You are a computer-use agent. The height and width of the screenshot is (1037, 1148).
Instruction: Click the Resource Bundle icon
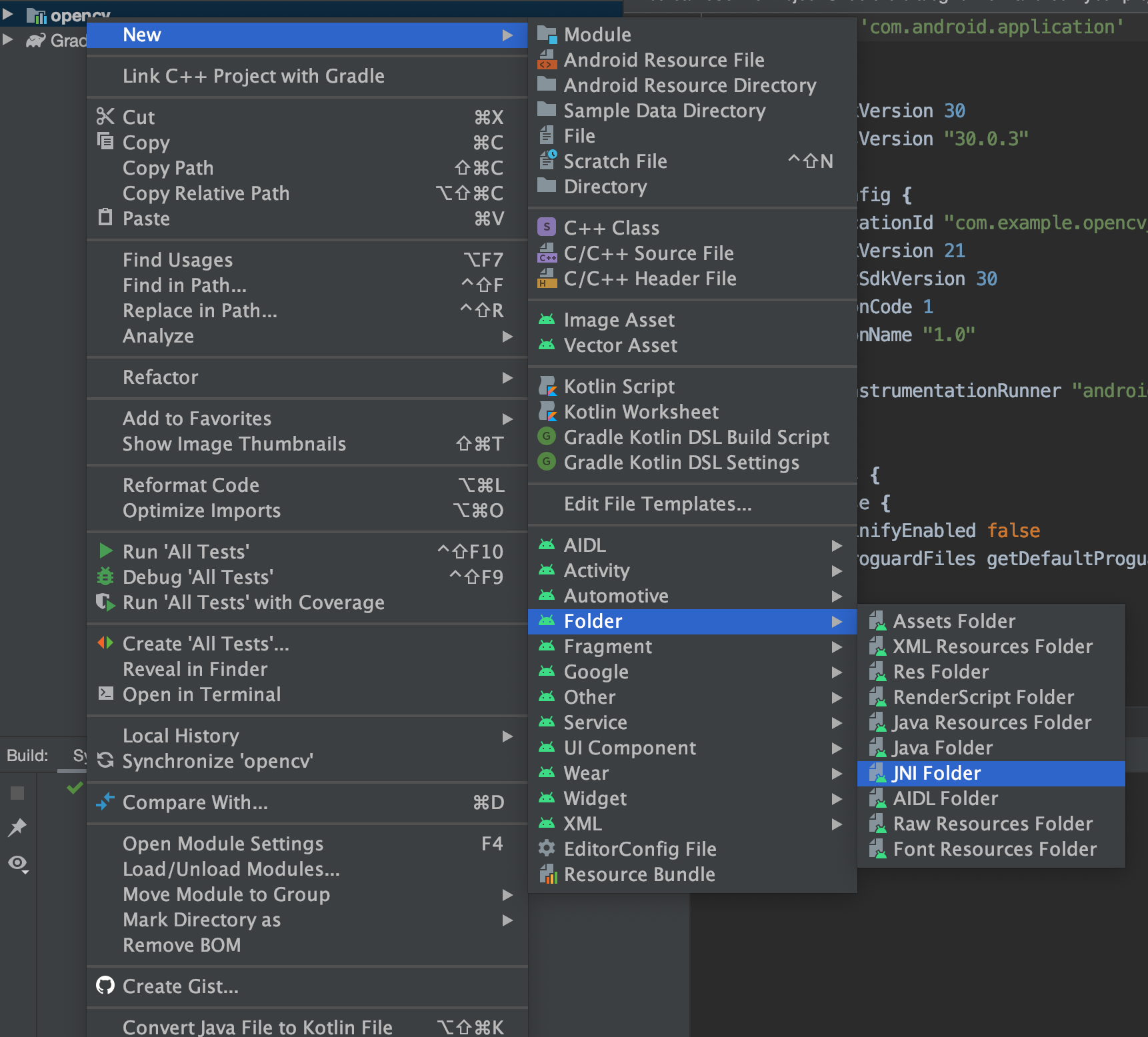(x=547, y=874)
